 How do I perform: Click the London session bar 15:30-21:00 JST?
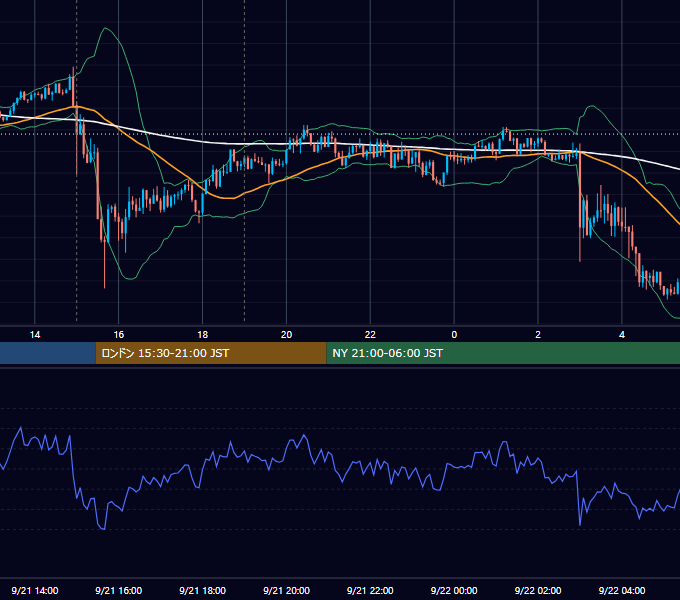(x=211, y=353)
